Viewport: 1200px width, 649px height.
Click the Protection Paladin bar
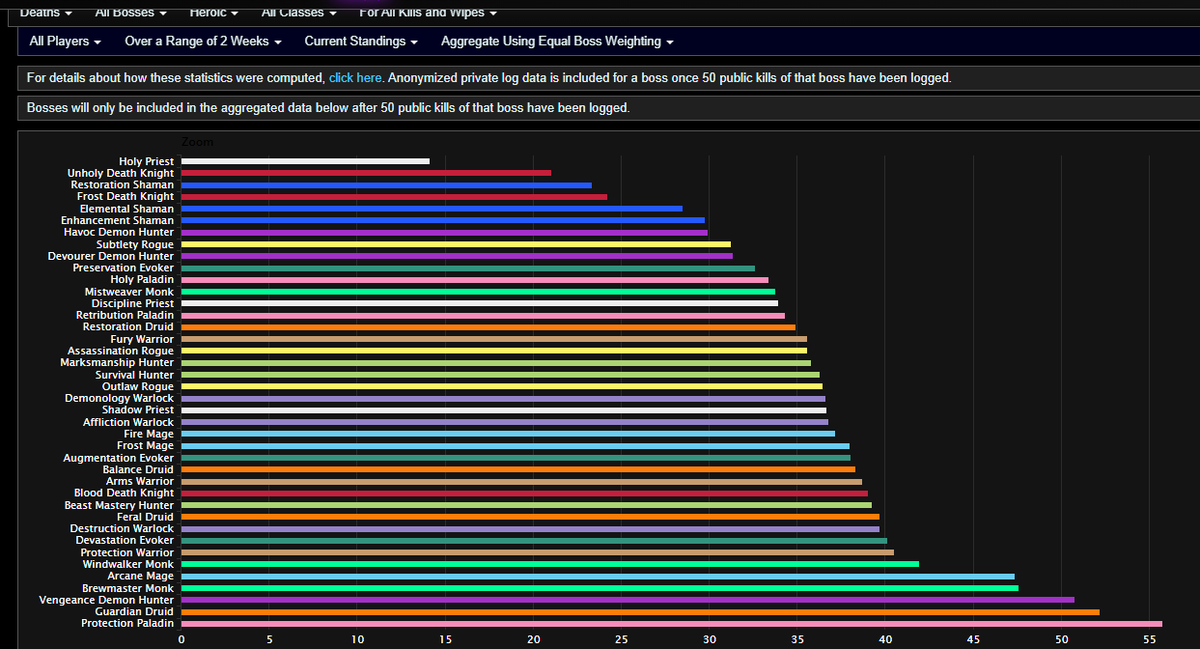click(671, 623)
